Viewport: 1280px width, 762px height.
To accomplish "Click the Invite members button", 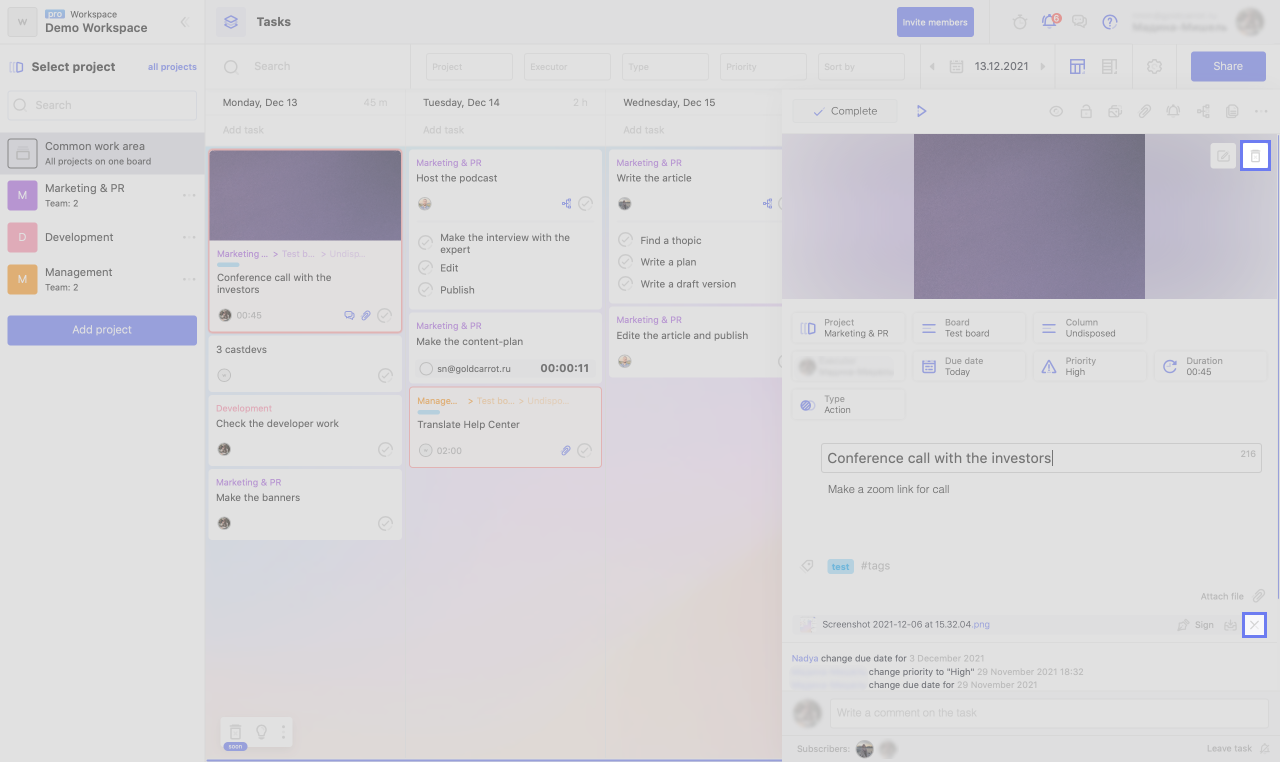I will pyautogui.click(x=935, y=22).
